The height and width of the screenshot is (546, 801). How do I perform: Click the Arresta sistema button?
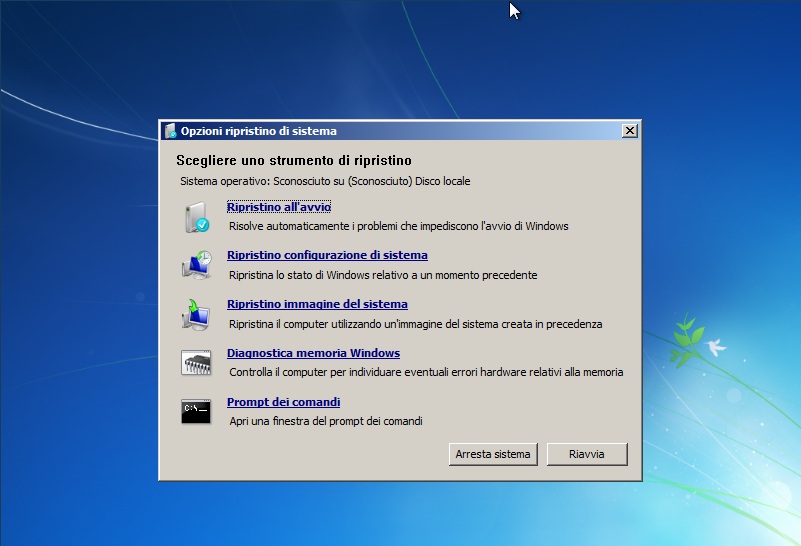pos(493,454)
